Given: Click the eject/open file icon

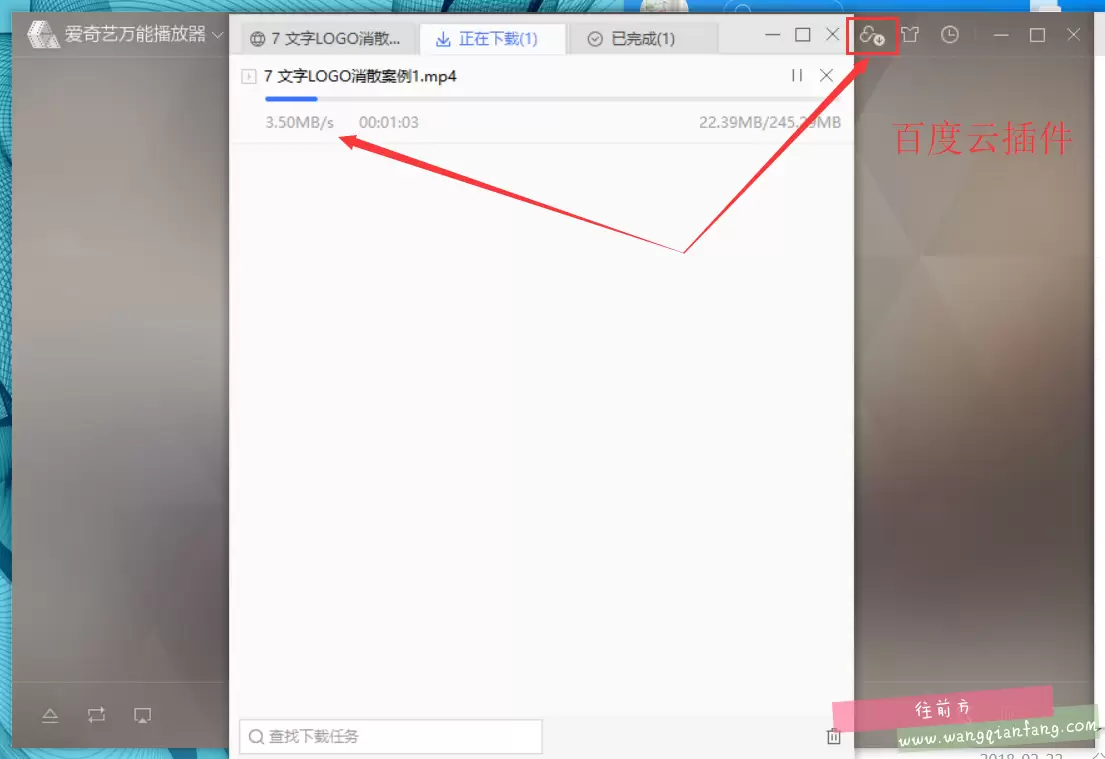Looking at the screenshot, I should point(50,715).
